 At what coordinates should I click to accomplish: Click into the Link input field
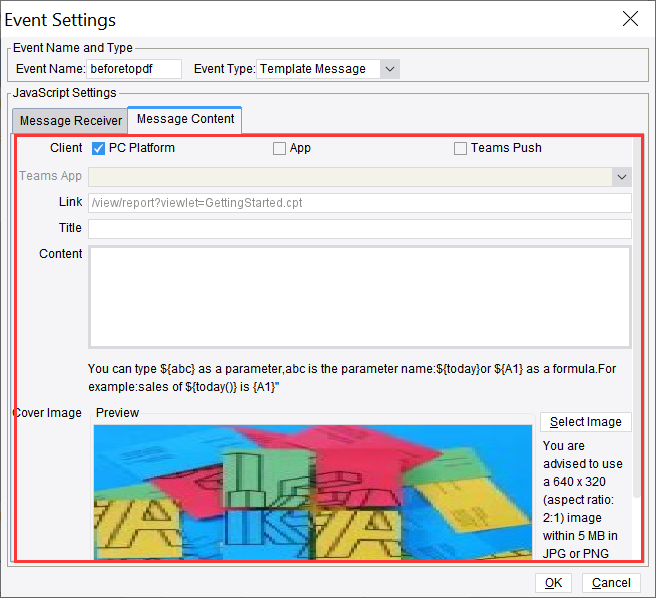click(359, 203)
